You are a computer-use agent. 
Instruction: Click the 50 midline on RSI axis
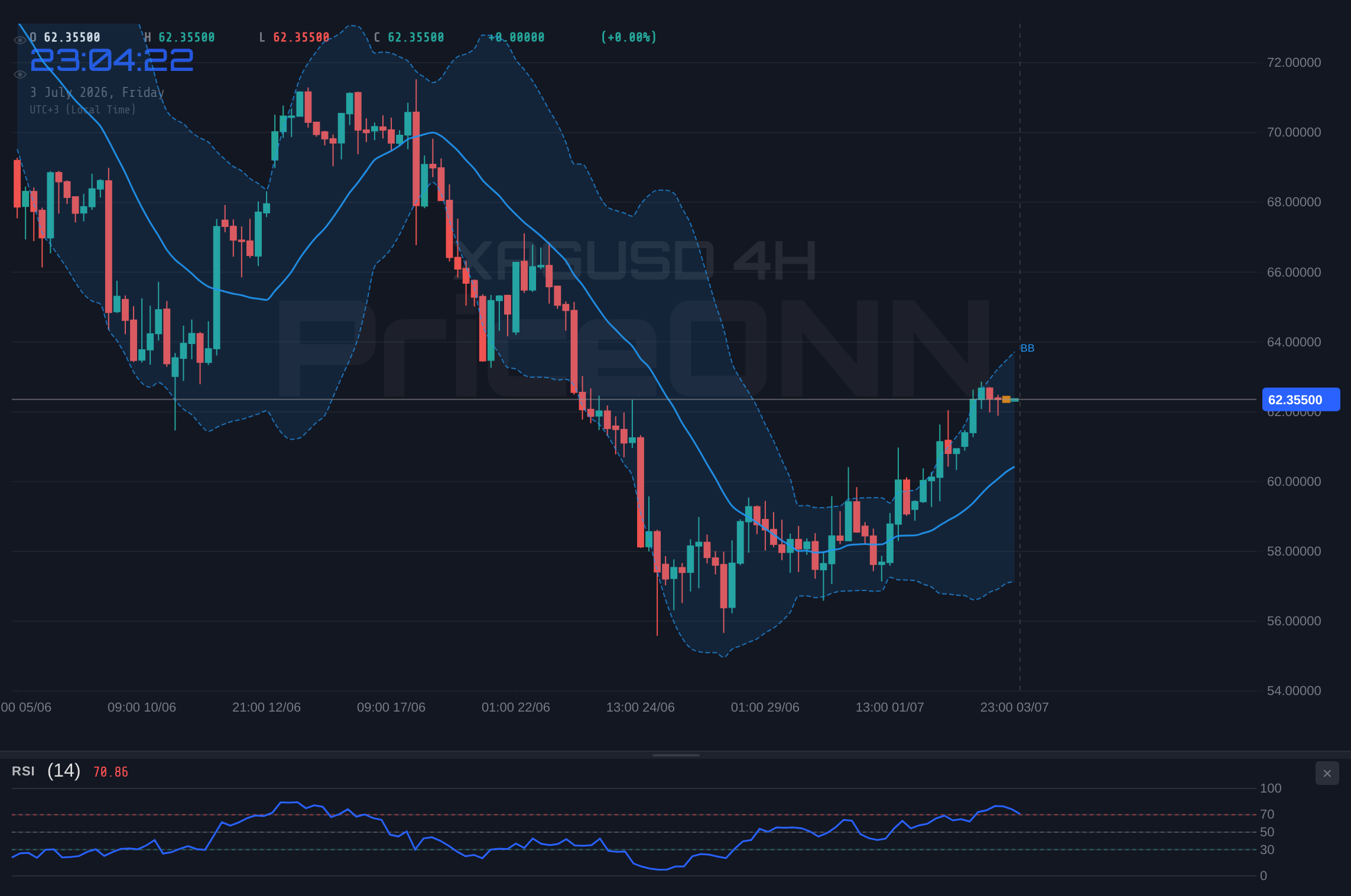pos(1267,832)
